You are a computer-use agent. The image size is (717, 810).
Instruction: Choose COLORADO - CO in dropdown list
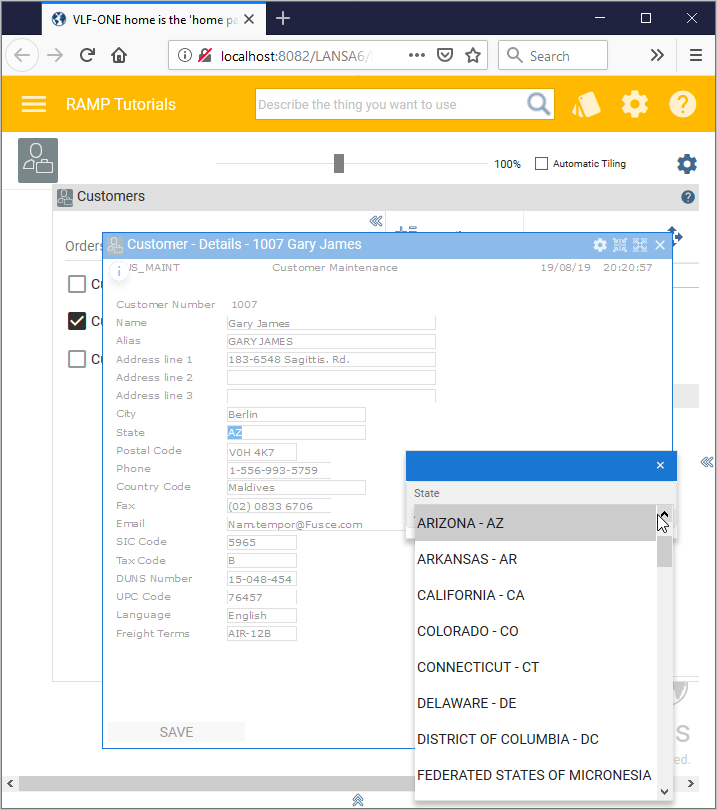tap(468, 631)
